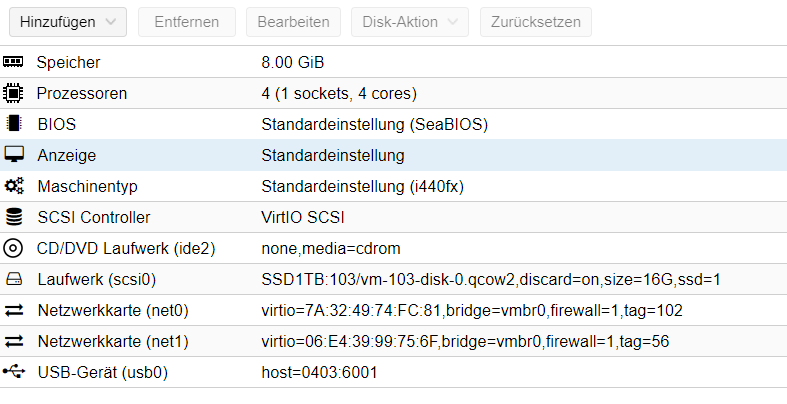Image resolution: width=787 pixels, height=404 pixels.
Task: Open the Hinzufügen dropdown menu
Action: click(x=68, y=22)
